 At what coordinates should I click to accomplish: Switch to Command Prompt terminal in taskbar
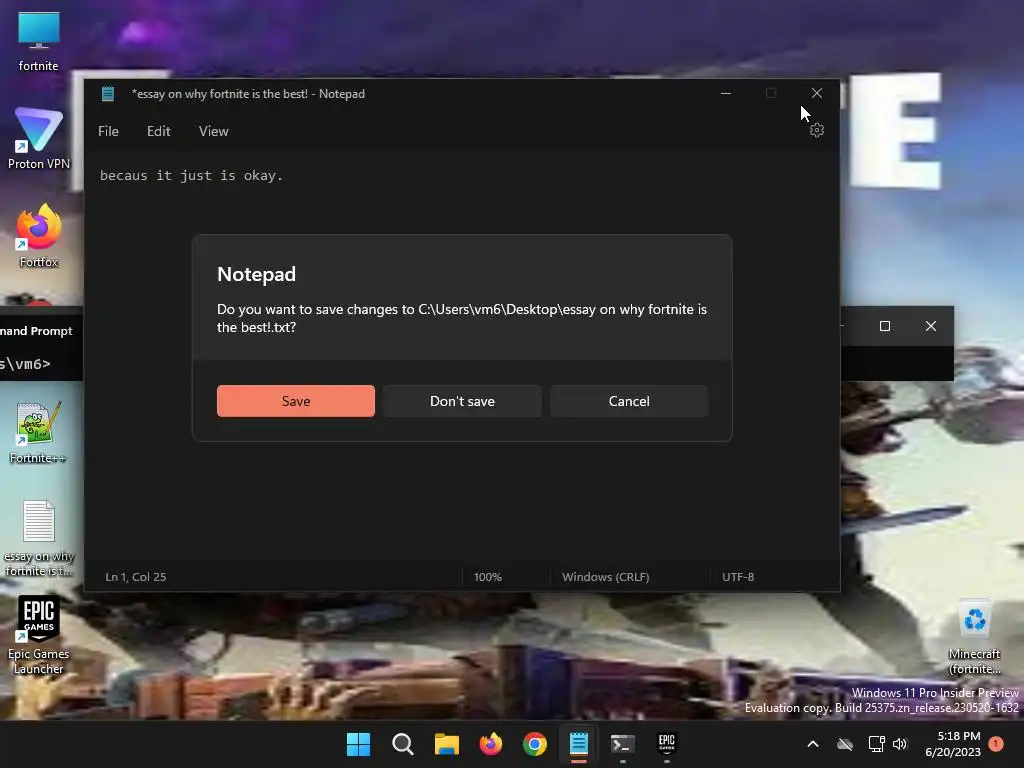tap(622, 744)
